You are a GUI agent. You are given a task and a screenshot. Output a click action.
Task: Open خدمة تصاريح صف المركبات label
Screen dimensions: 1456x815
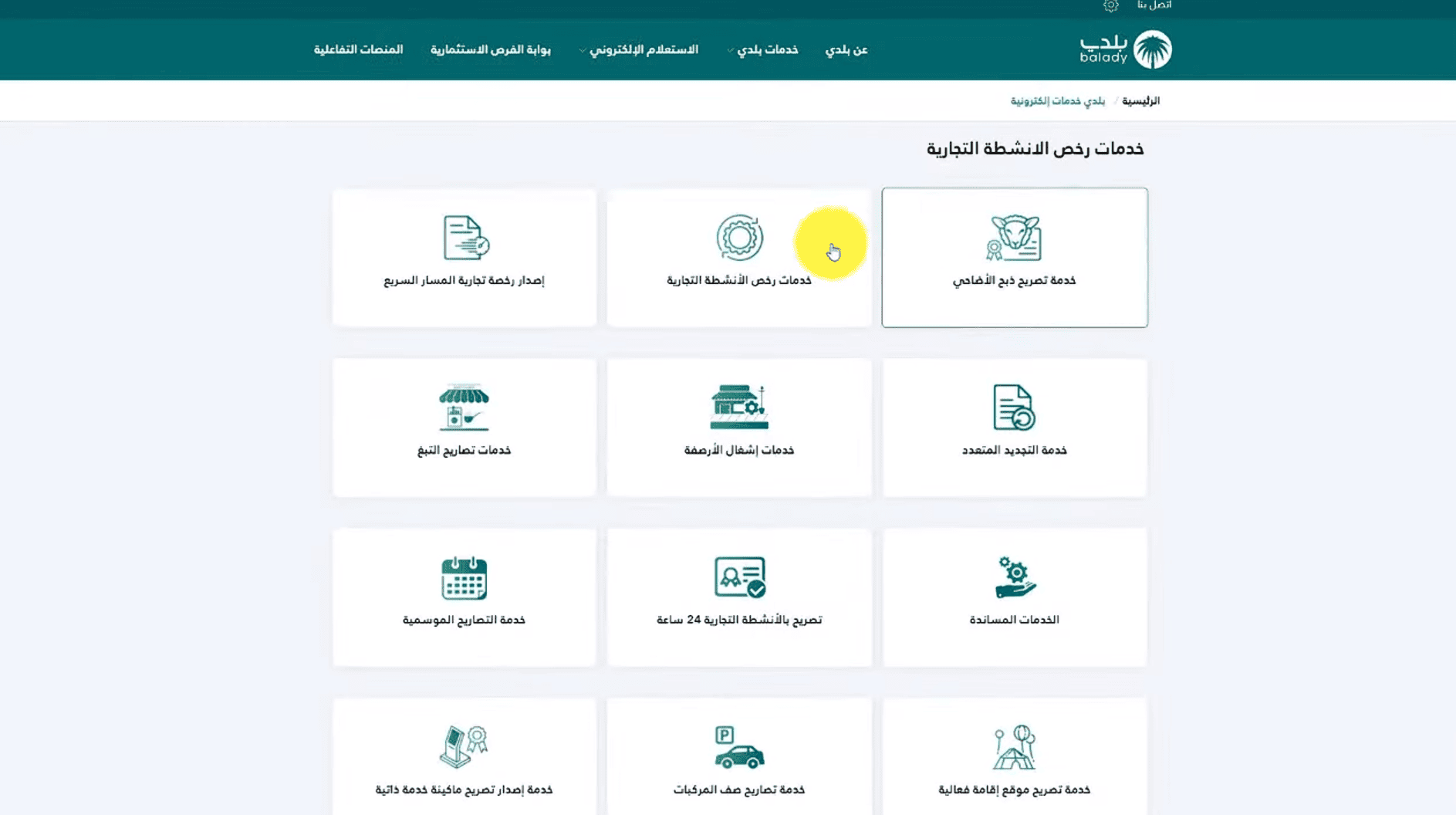[739, 790]
